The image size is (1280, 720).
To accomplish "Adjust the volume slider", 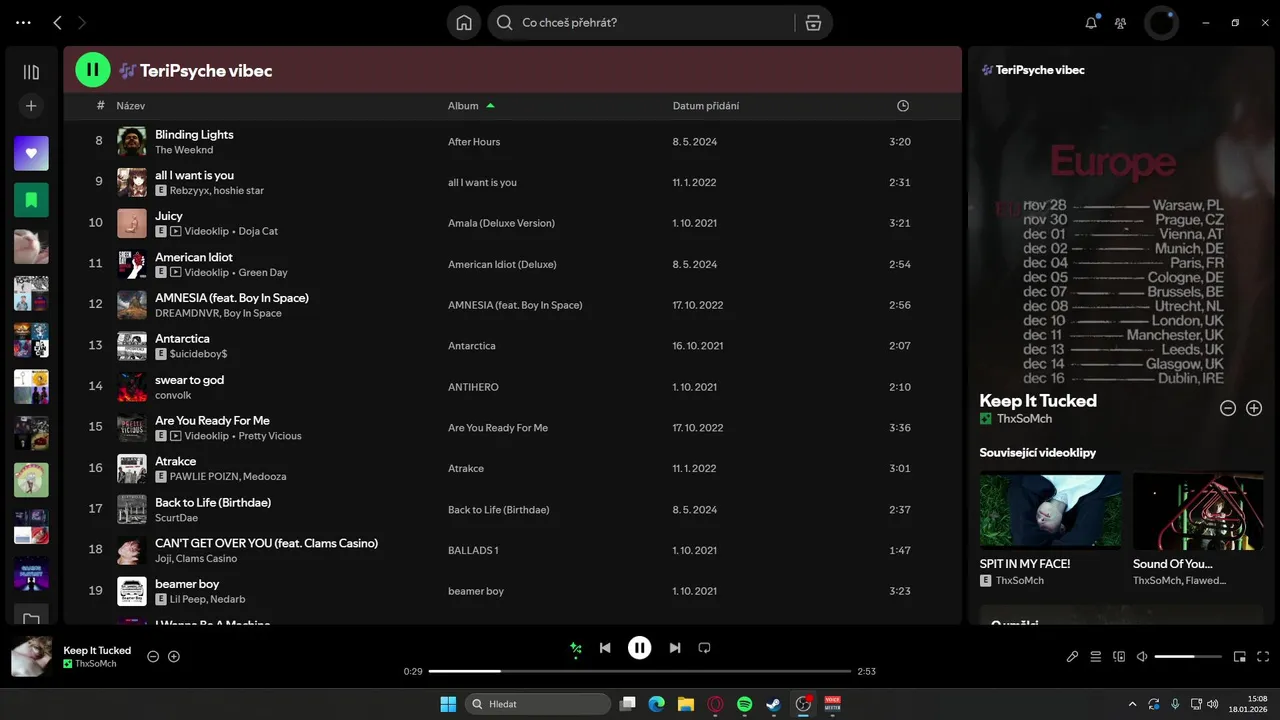I will pos(1188,657).
